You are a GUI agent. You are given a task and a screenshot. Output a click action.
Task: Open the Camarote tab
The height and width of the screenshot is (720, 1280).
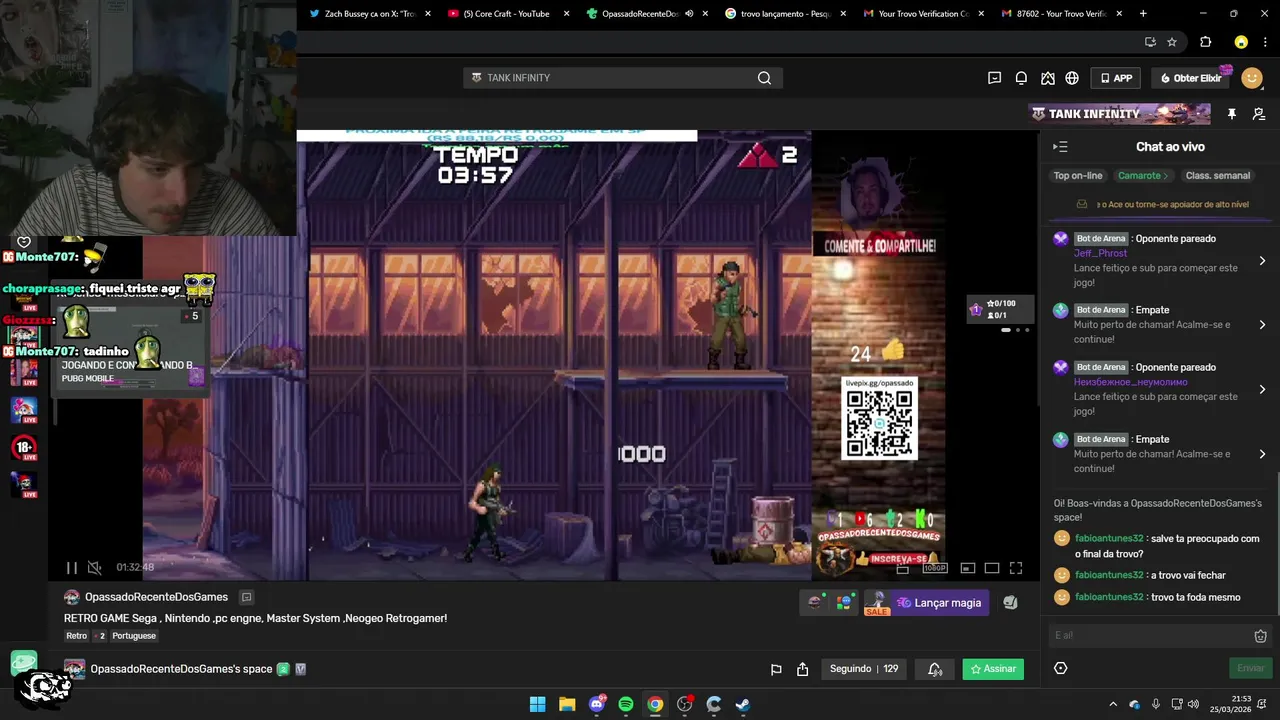point(1143,176)
